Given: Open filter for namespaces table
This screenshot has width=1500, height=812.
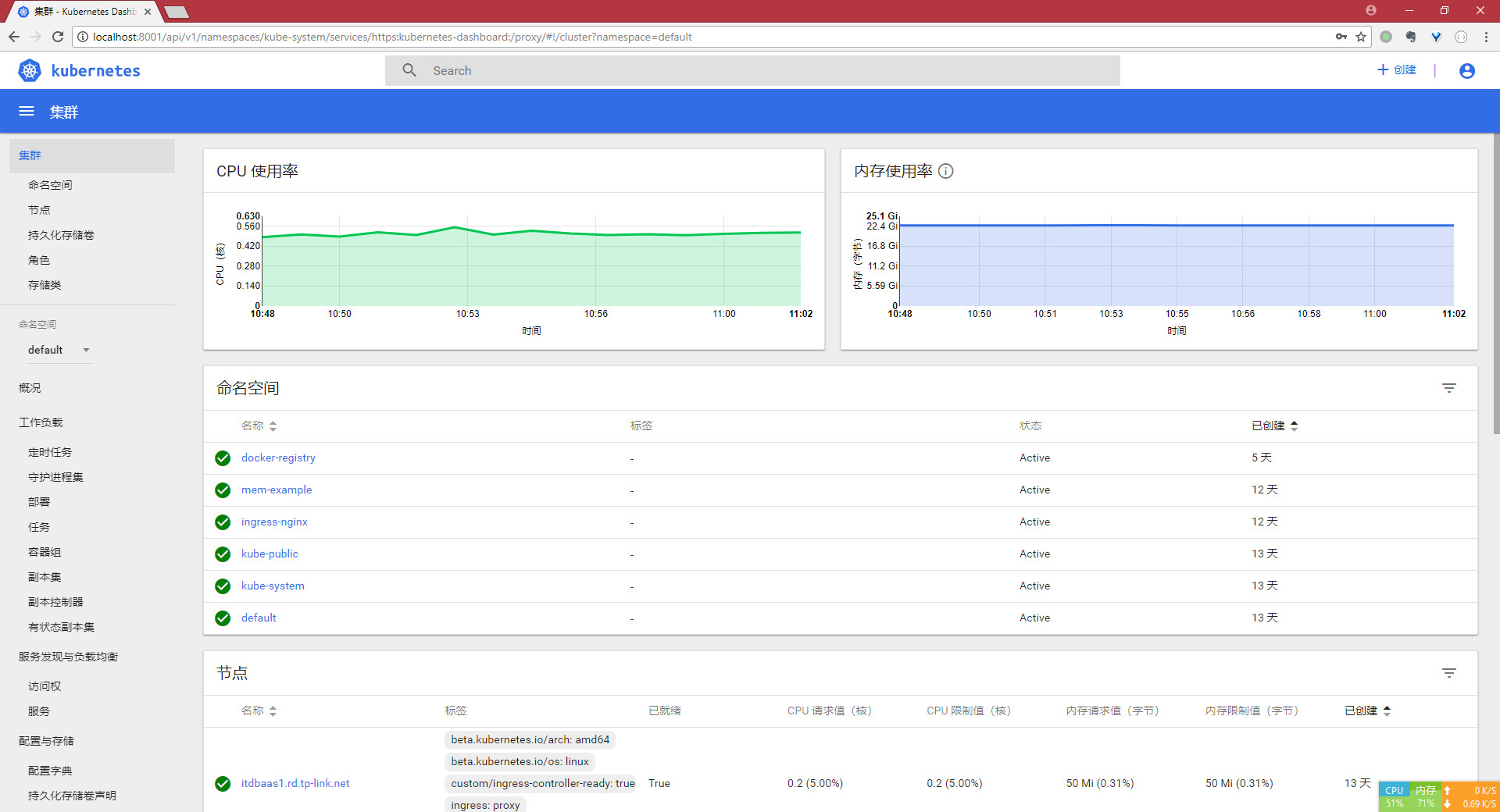Looking at the screenshot, I should pos(1448,388).
